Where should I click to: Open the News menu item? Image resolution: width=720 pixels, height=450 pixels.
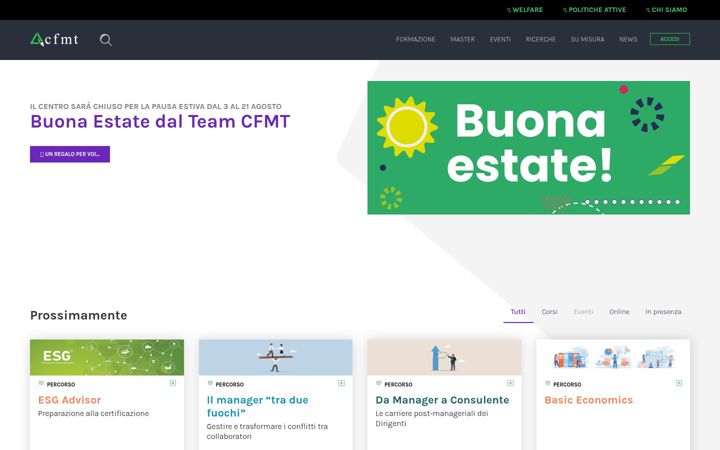click(628, 39)
